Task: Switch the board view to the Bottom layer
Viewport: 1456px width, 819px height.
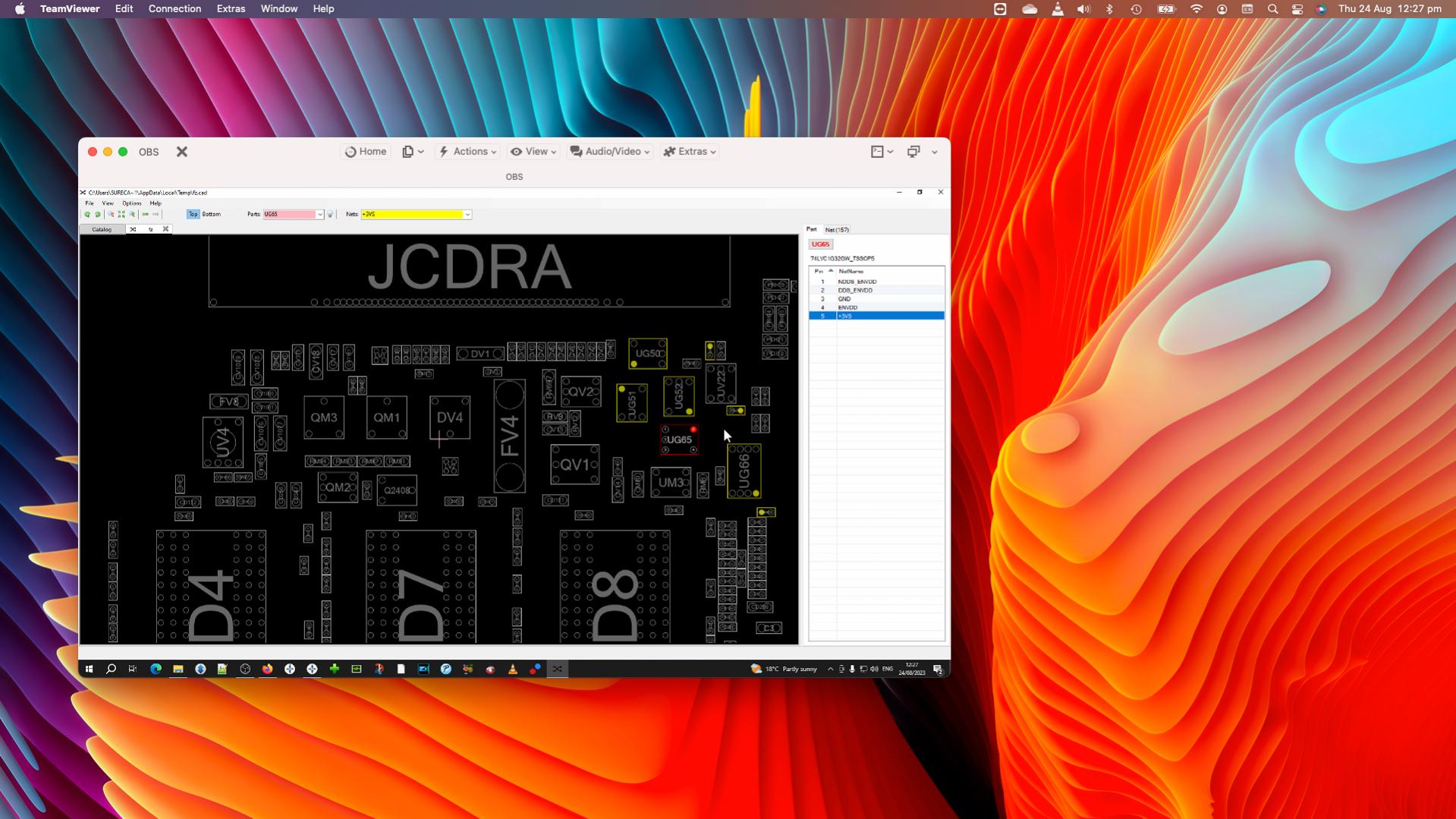Action: coord(211,215)
